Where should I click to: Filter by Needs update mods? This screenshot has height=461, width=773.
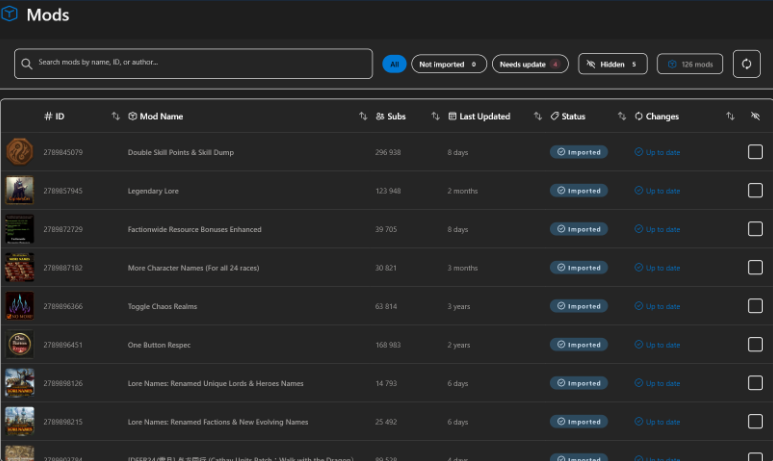pos(530,64)
